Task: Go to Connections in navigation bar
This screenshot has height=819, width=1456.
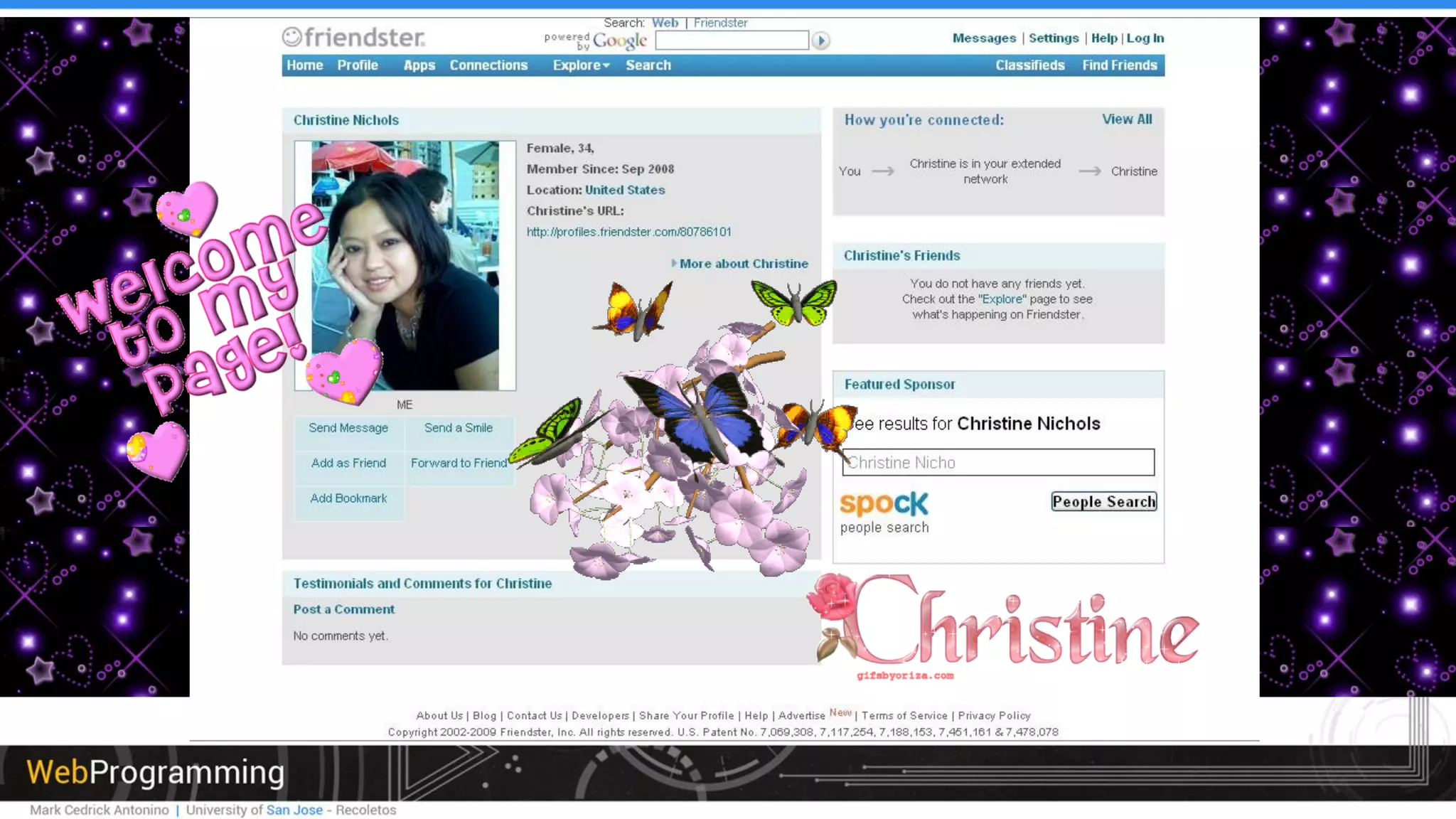Action: pos(488,65)
